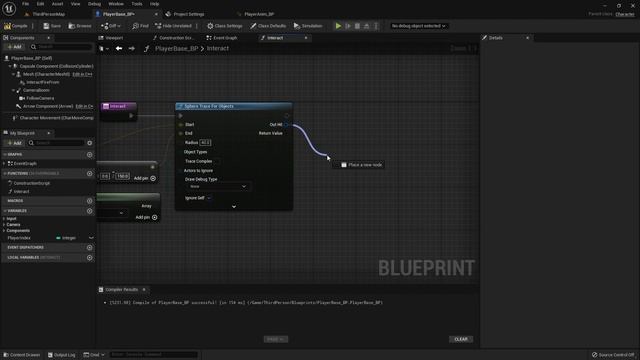Close the Interact graph tab
This screenshot has width=640, height=360.
pos(306,38)
